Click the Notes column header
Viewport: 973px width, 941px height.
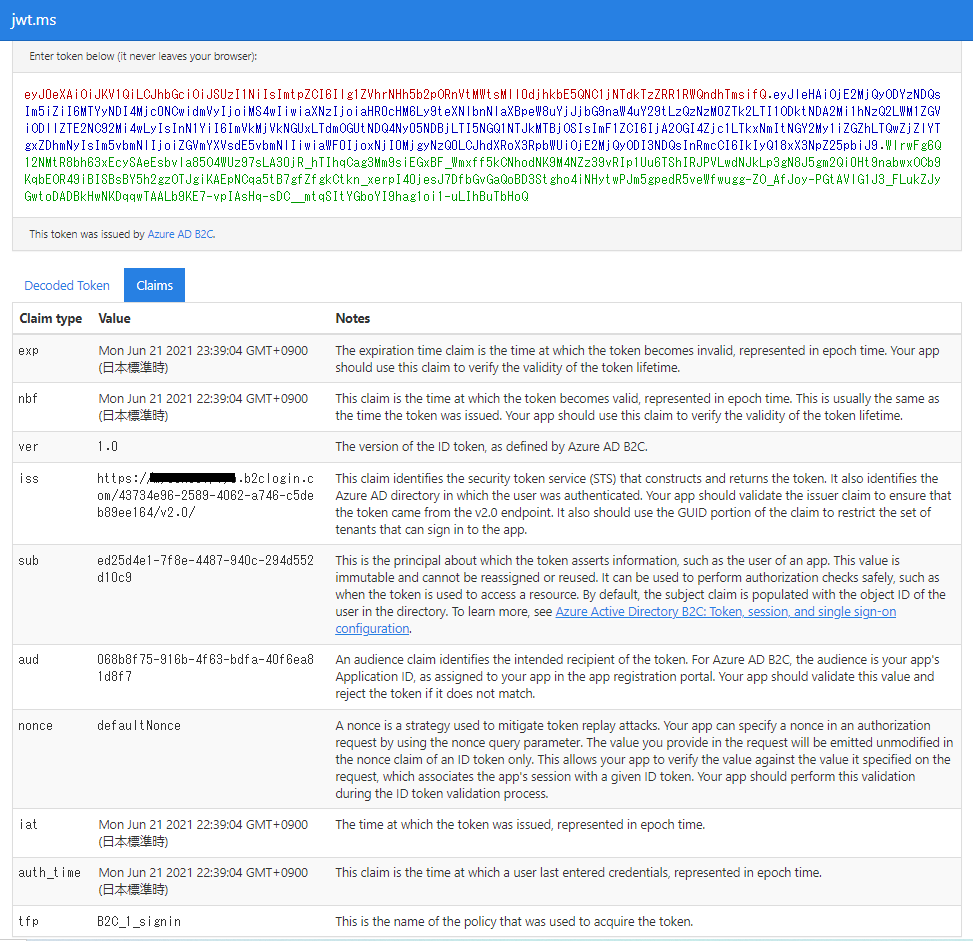pyautogui.click(x=352, y=318)
